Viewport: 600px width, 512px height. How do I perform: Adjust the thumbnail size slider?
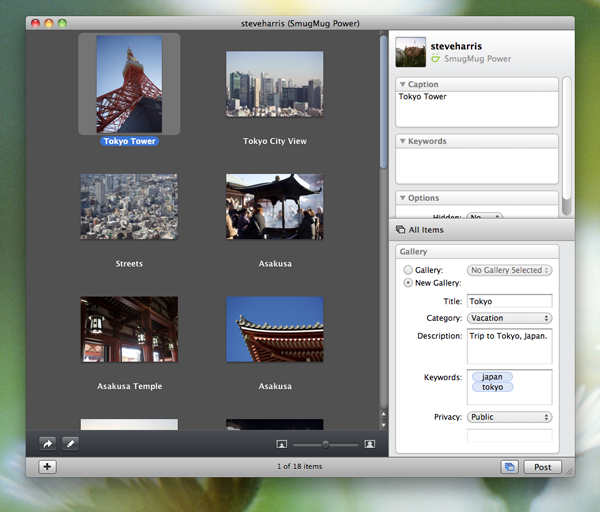pyautogui.click(x=325, y=444)
